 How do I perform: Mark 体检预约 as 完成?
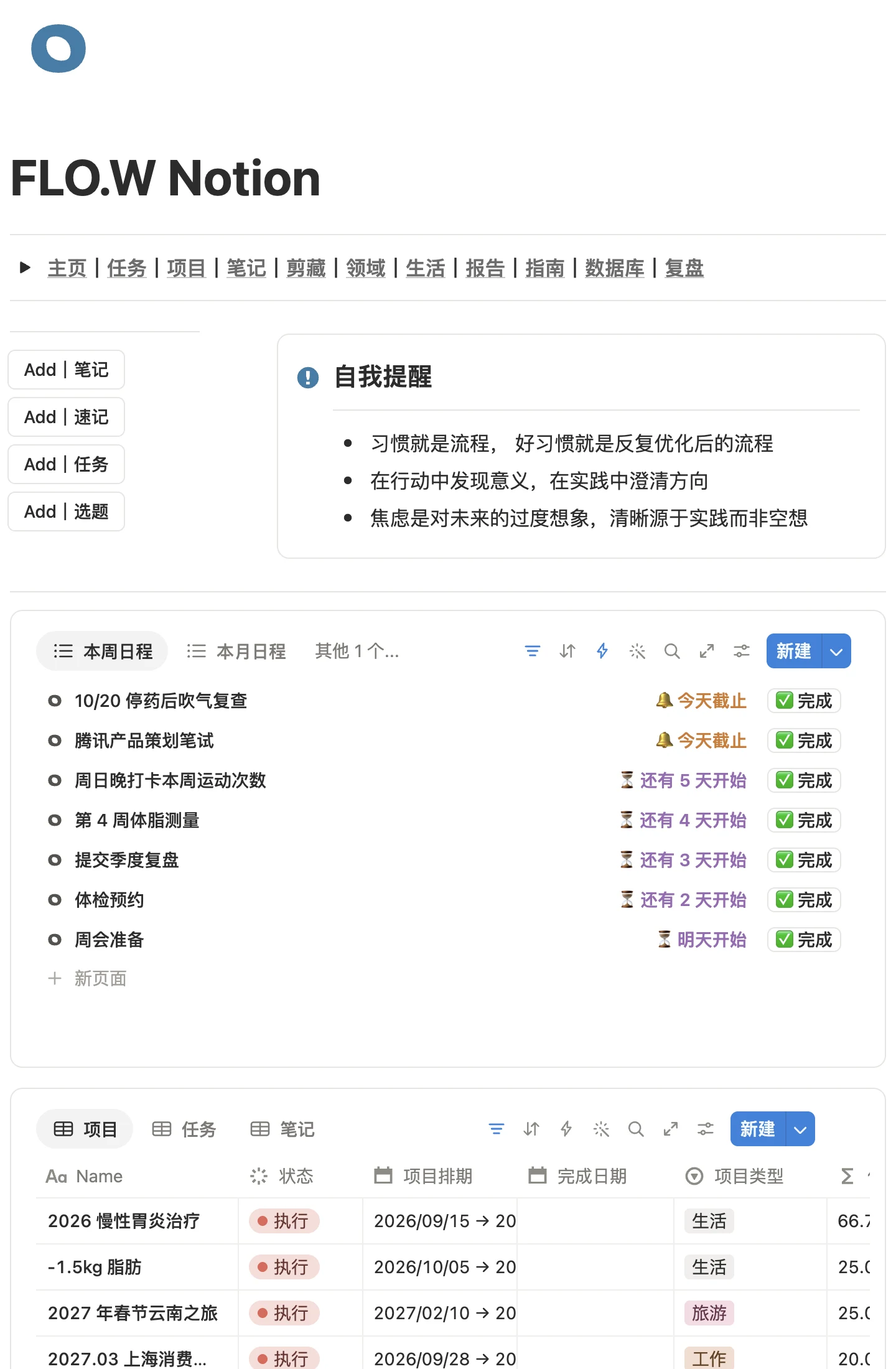[x=804, y=900]
